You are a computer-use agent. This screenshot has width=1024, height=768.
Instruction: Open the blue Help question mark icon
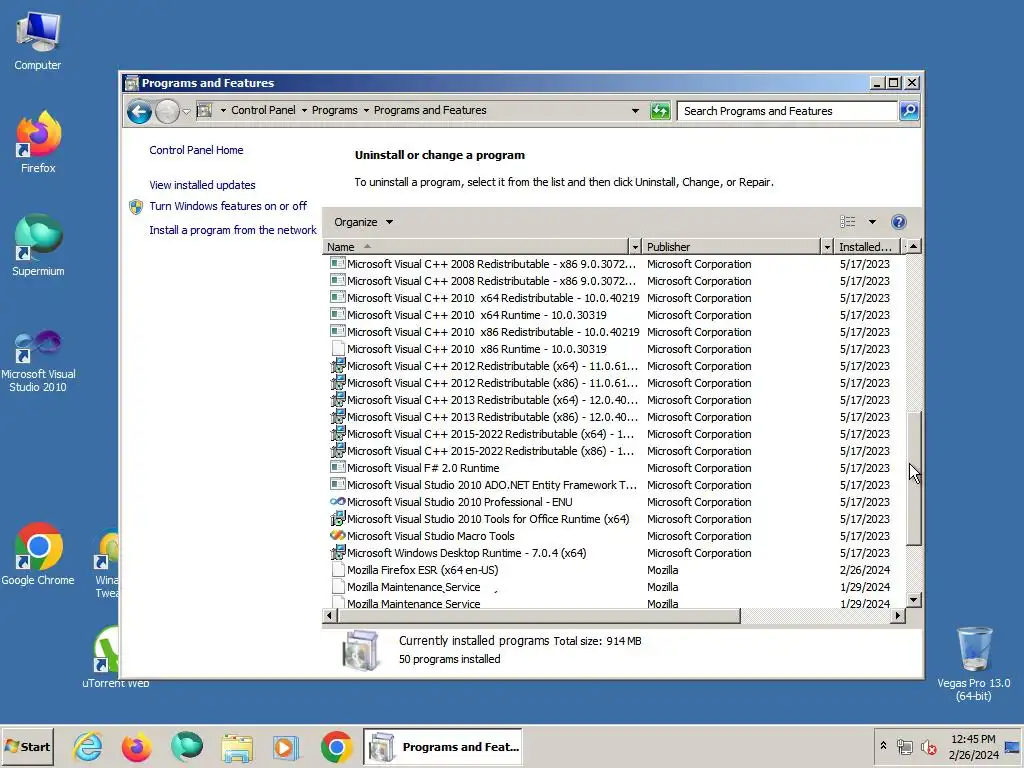pyautogui.click(x=899, y=222)
